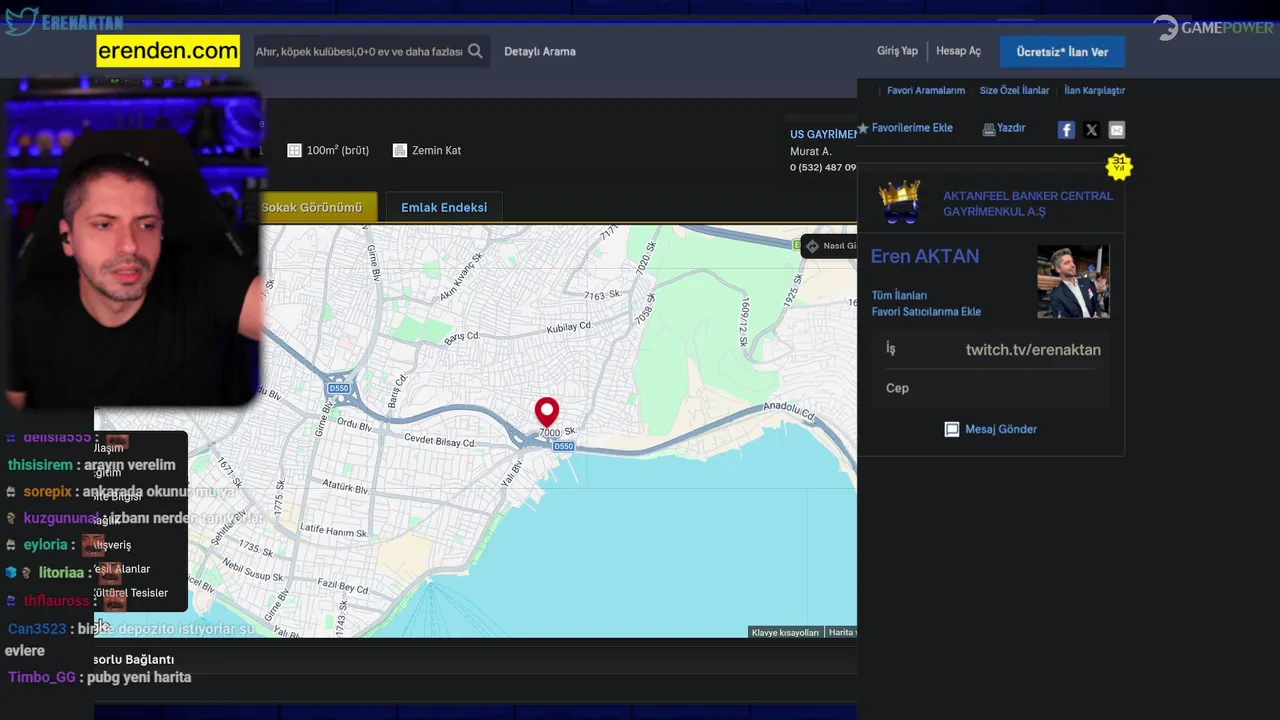1280x720 pixels.
Task: Click Timbo_GG chat username
Action: pyautogui.click(x=42, y=677)
